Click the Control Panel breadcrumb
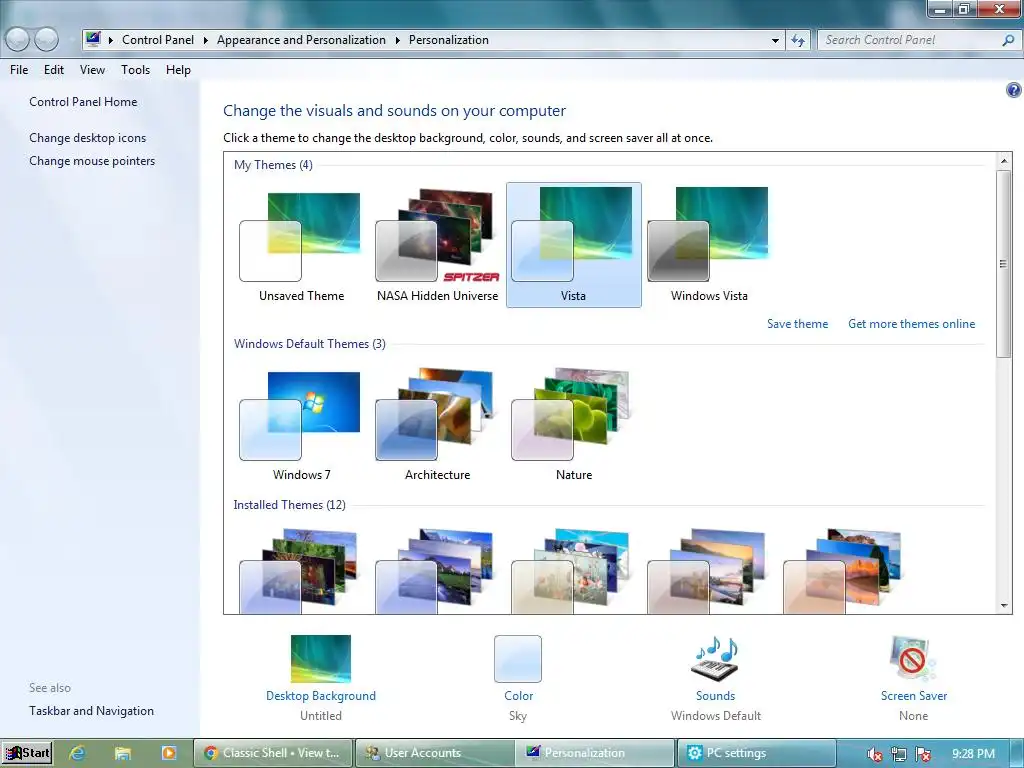Screen dimensions: 1024x768 point(157,40)
